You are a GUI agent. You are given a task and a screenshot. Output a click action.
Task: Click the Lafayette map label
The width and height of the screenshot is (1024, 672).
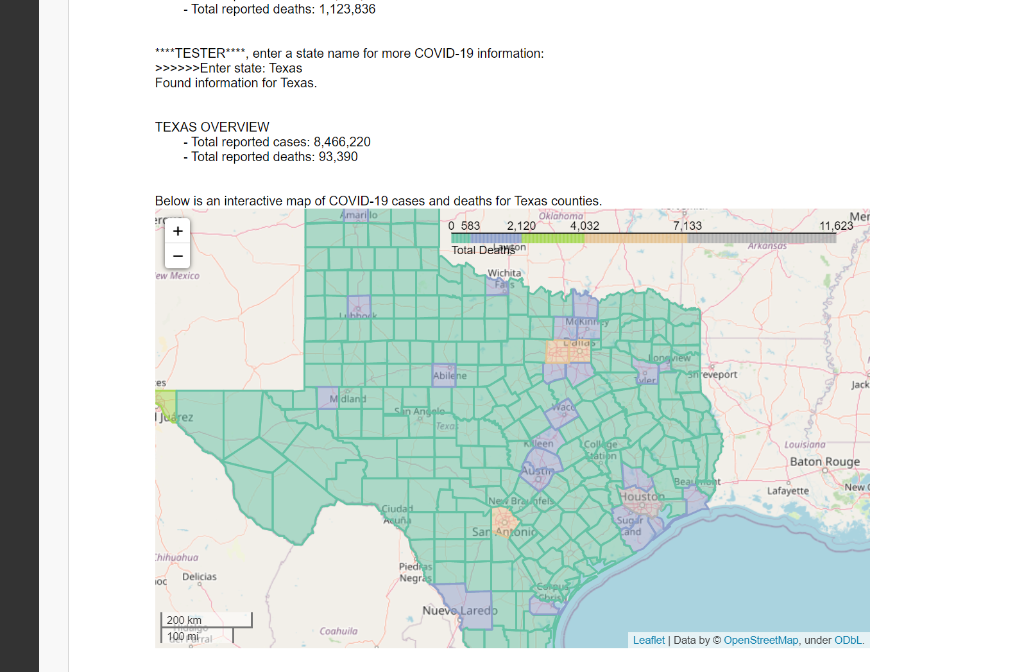788,490
